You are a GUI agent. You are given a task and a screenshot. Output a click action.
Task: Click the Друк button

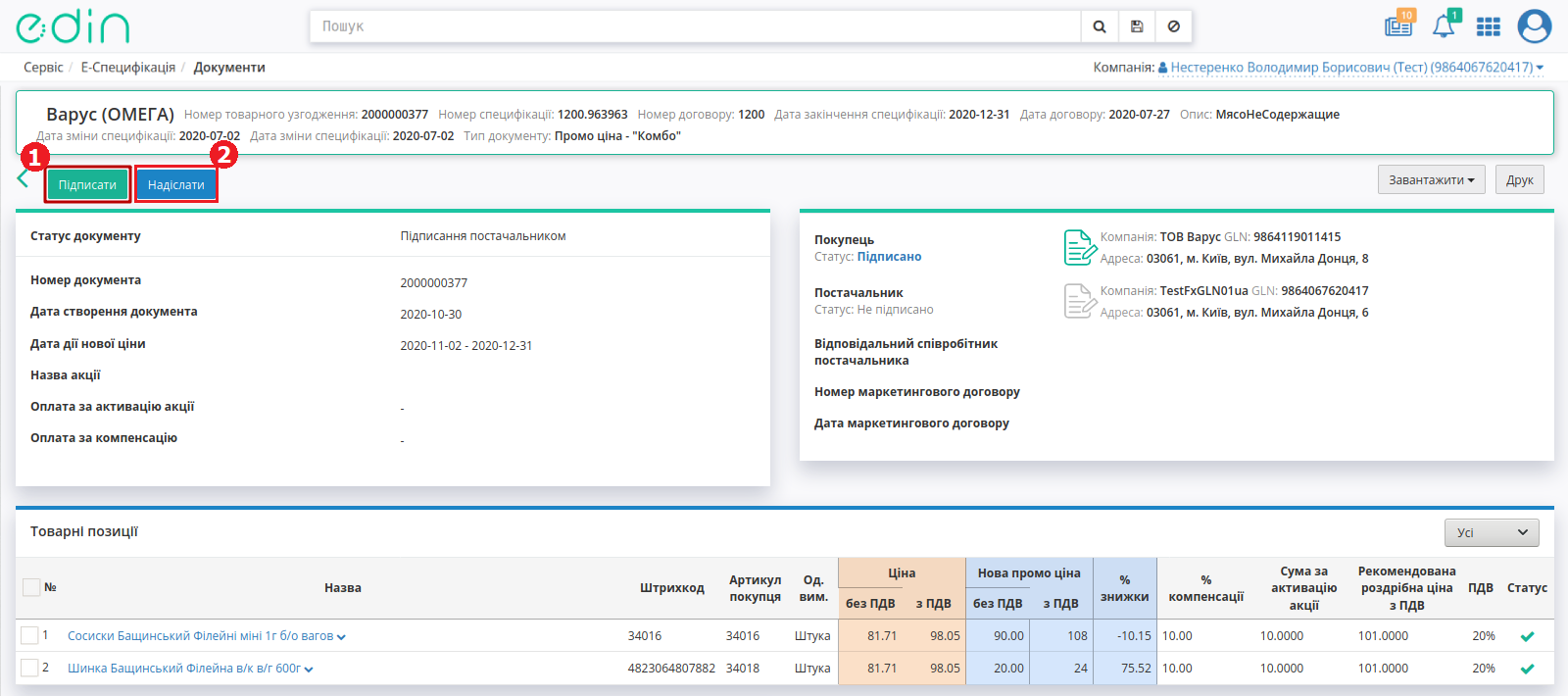(x=1520, y=179)
